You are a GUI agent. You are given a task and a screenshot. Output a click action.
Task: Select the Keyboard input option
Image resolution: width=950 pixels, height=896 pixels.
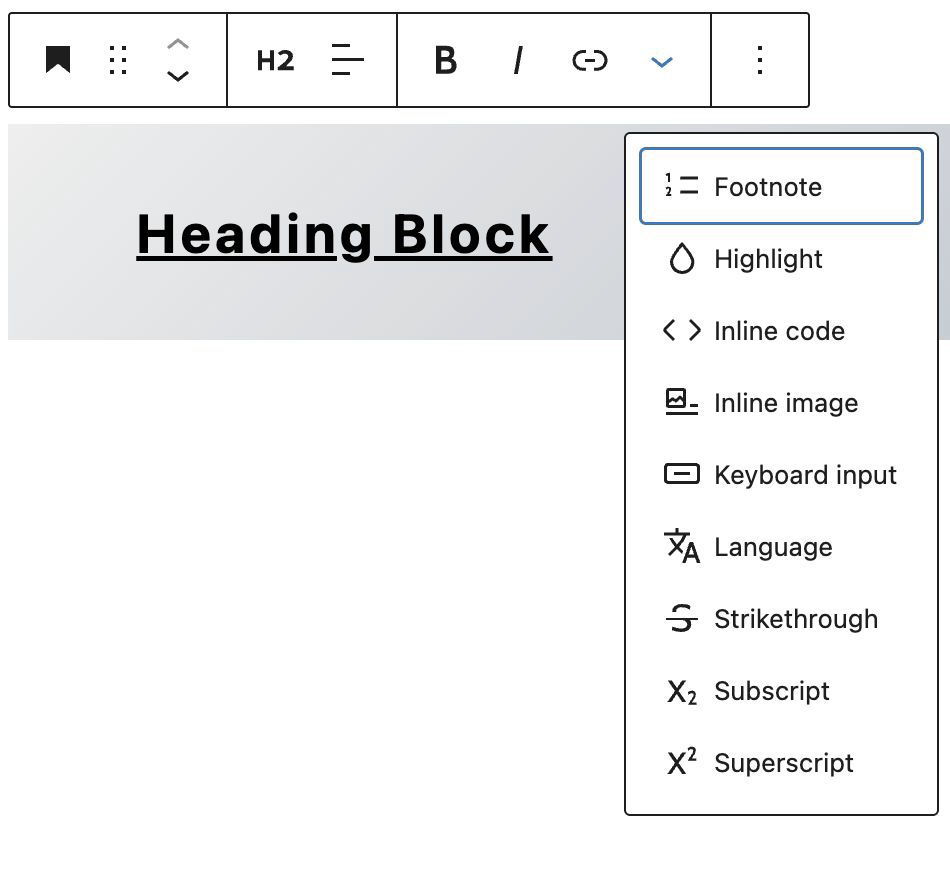click(781, 474)
